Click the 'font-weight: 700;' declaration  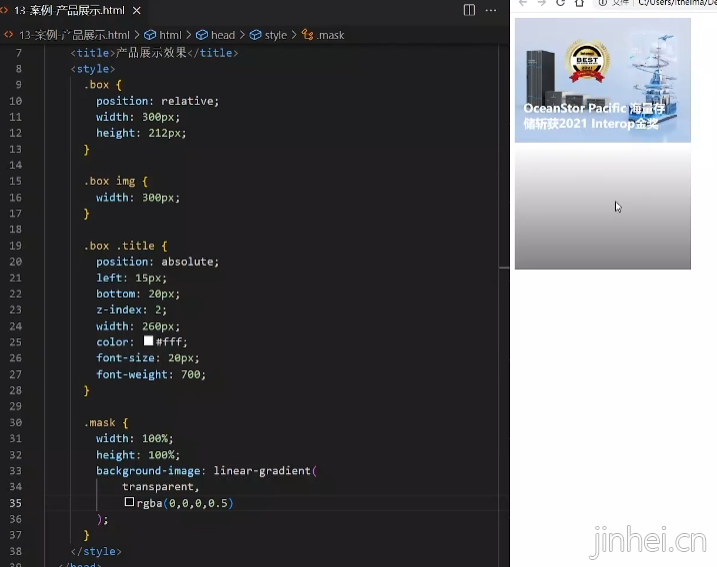(151, 374)
